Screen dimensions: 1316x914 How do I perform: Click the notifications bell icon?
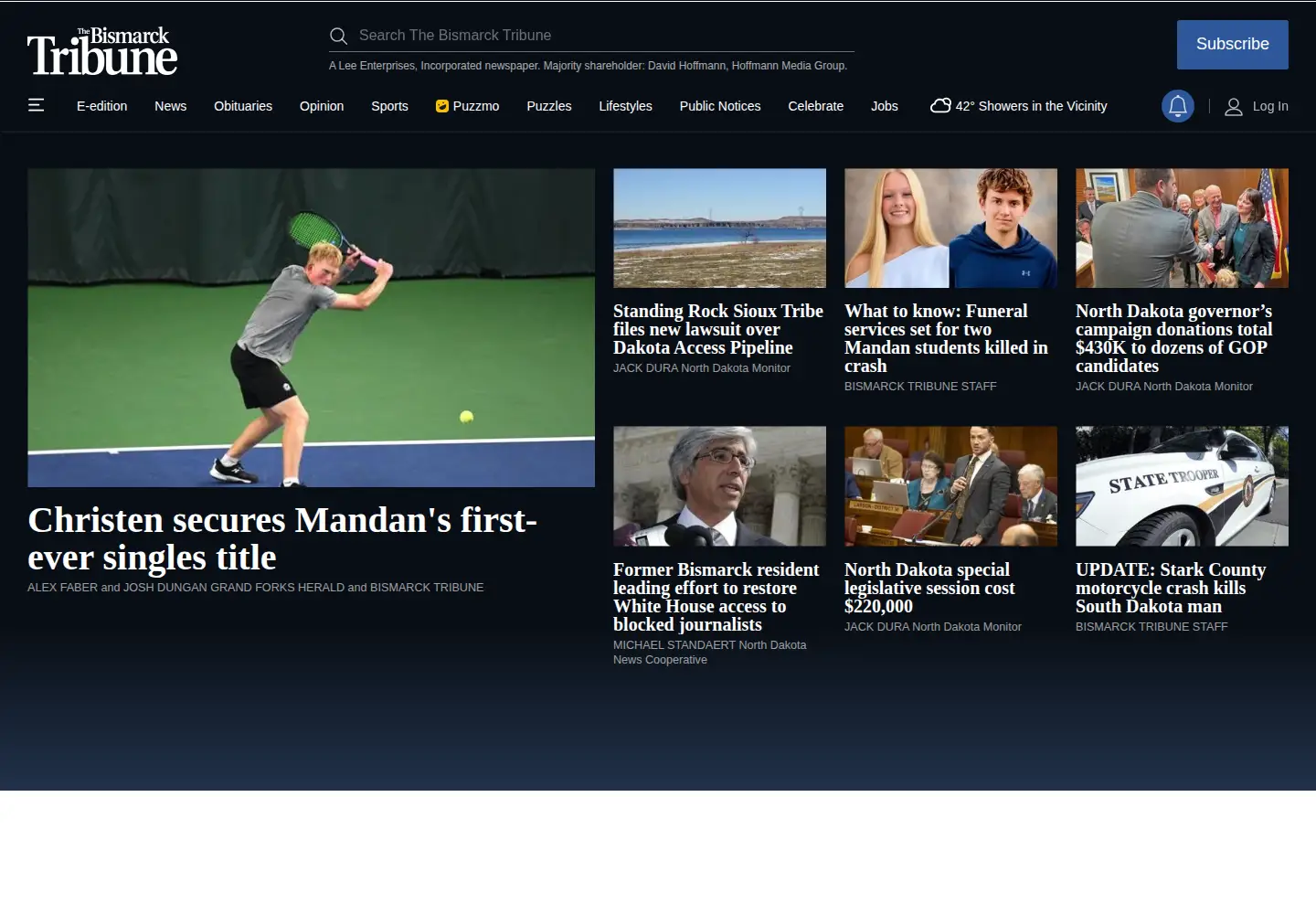(1178, 106)
